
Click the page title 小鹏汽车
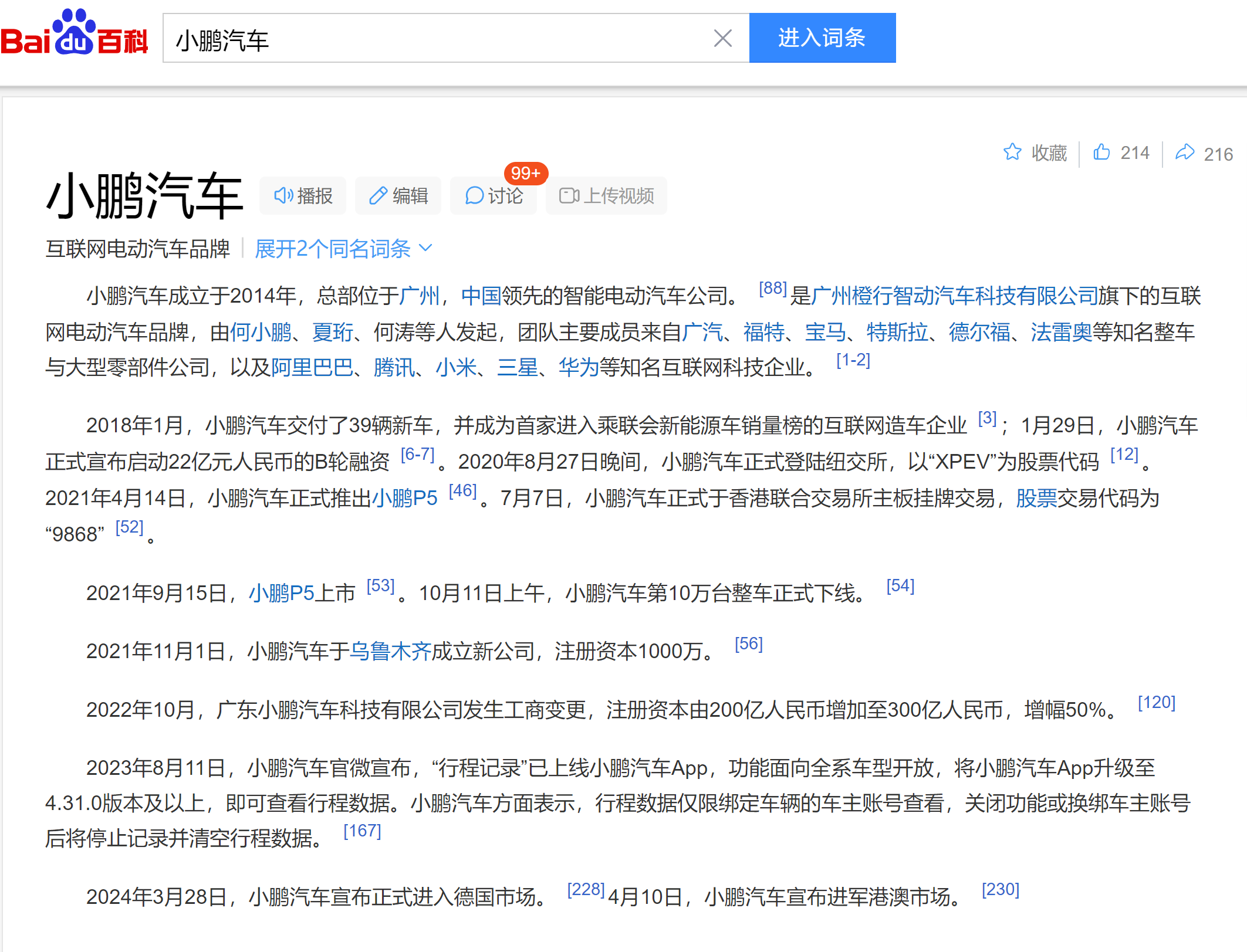pos(144,196)
